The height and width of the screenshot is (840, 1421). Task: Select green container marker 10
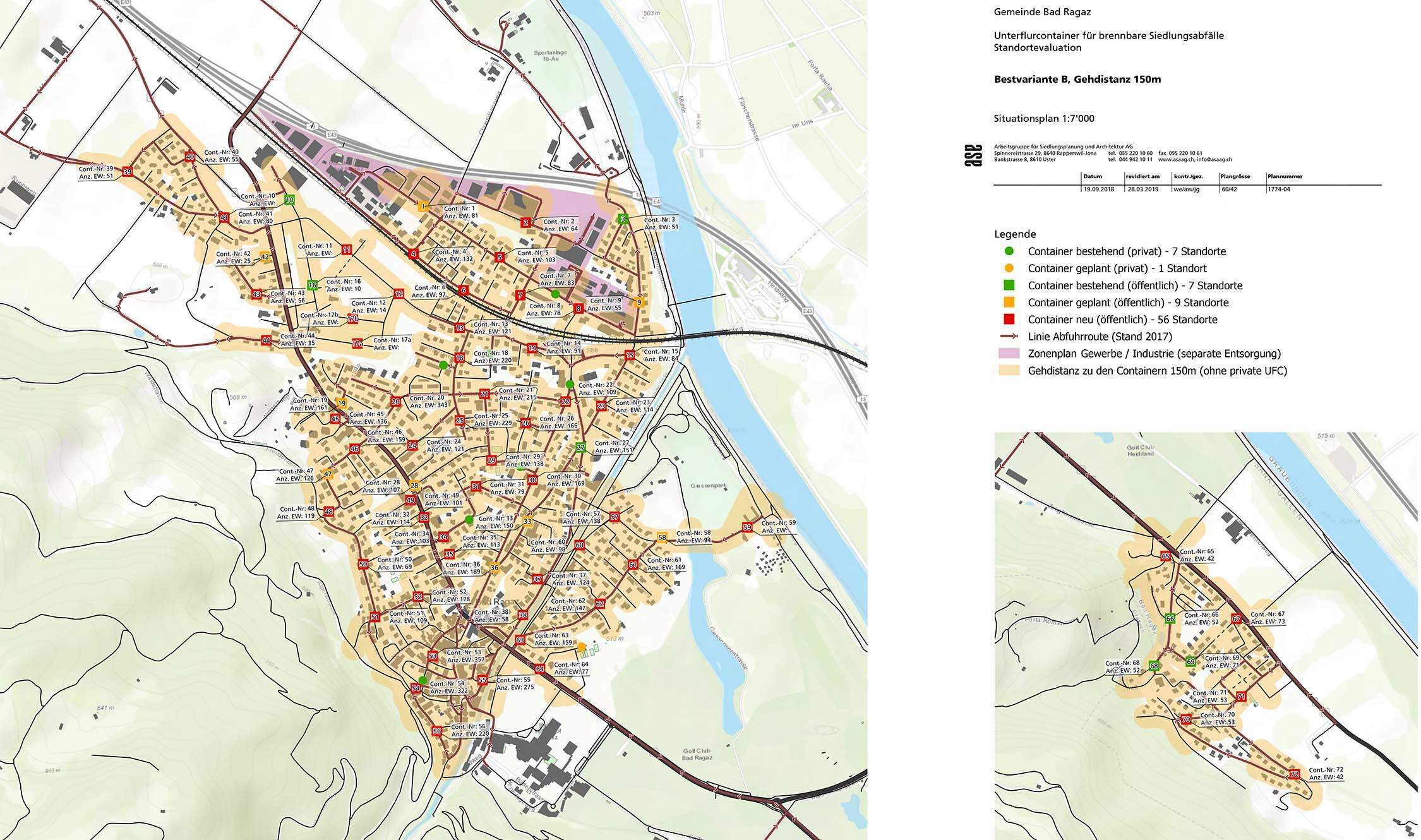pos(290,200)
